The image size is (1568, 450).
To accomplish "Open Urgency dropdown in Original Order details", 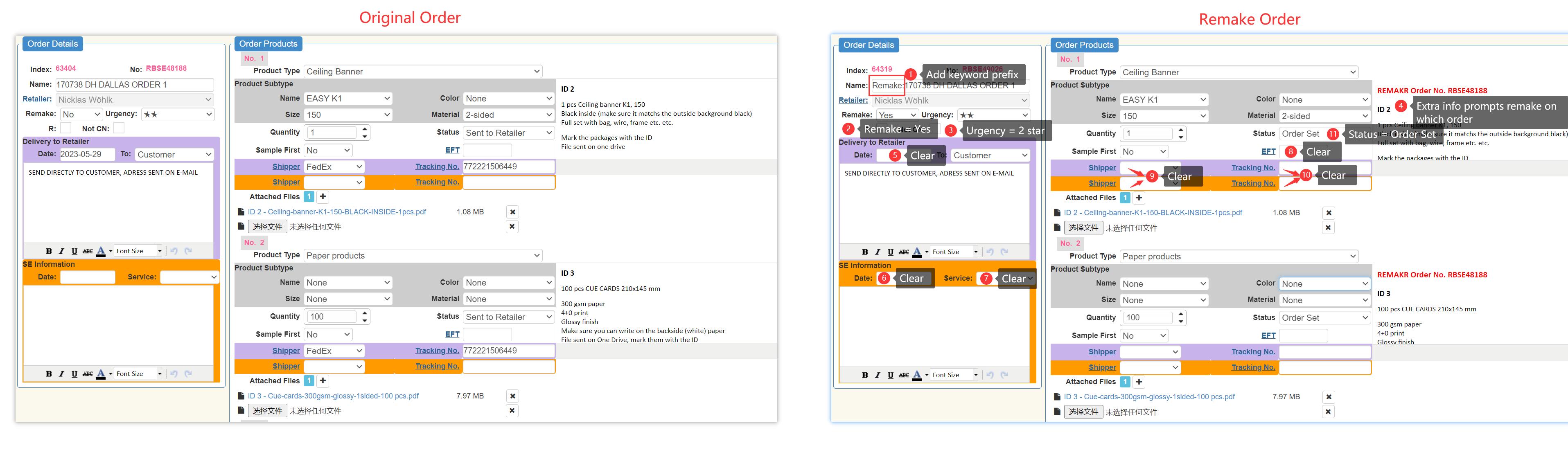I will coord(178,114).
